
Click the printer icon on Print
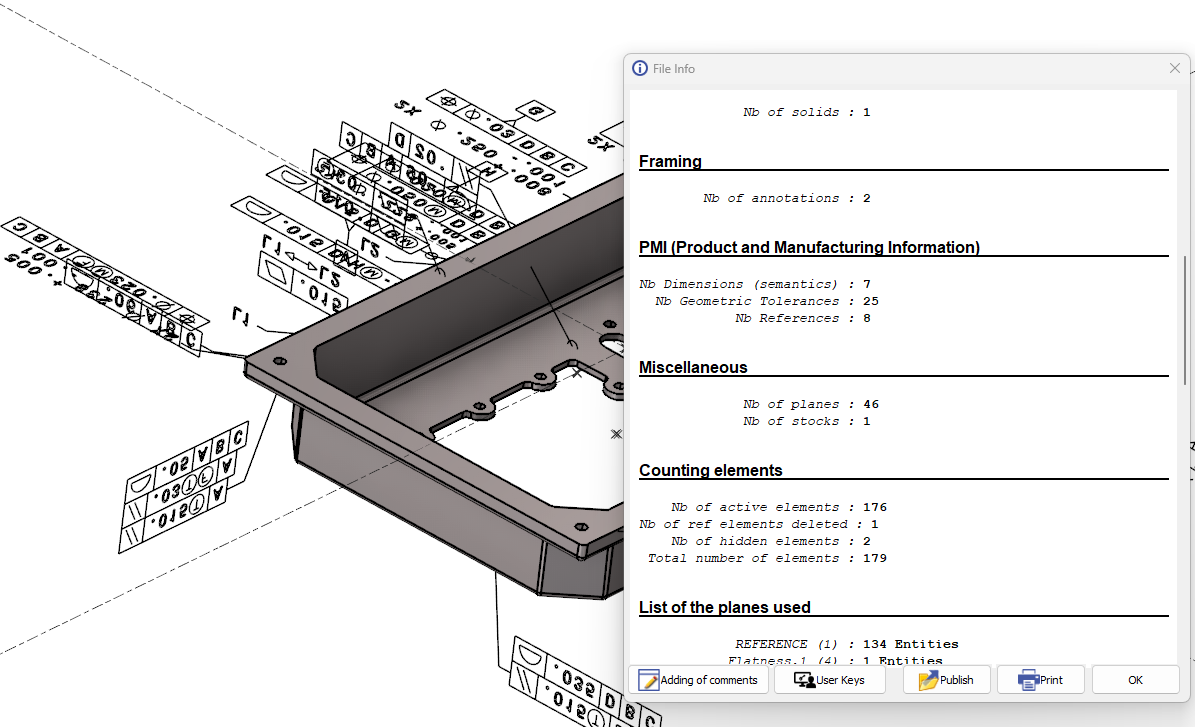click(1028, 680)
